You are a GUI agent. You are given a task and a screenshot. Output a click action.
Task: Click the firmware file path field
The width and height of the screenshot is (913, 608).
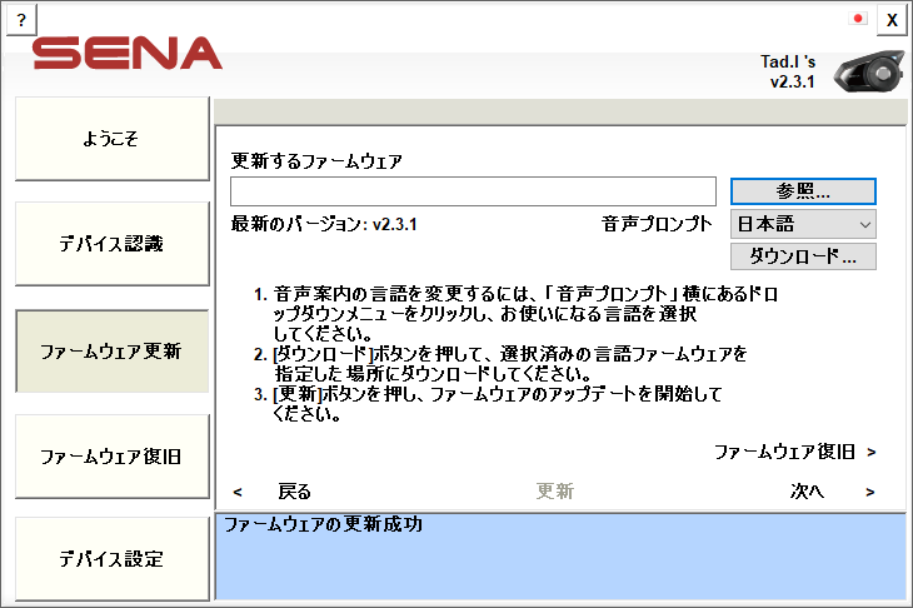[x=473, y=191]
